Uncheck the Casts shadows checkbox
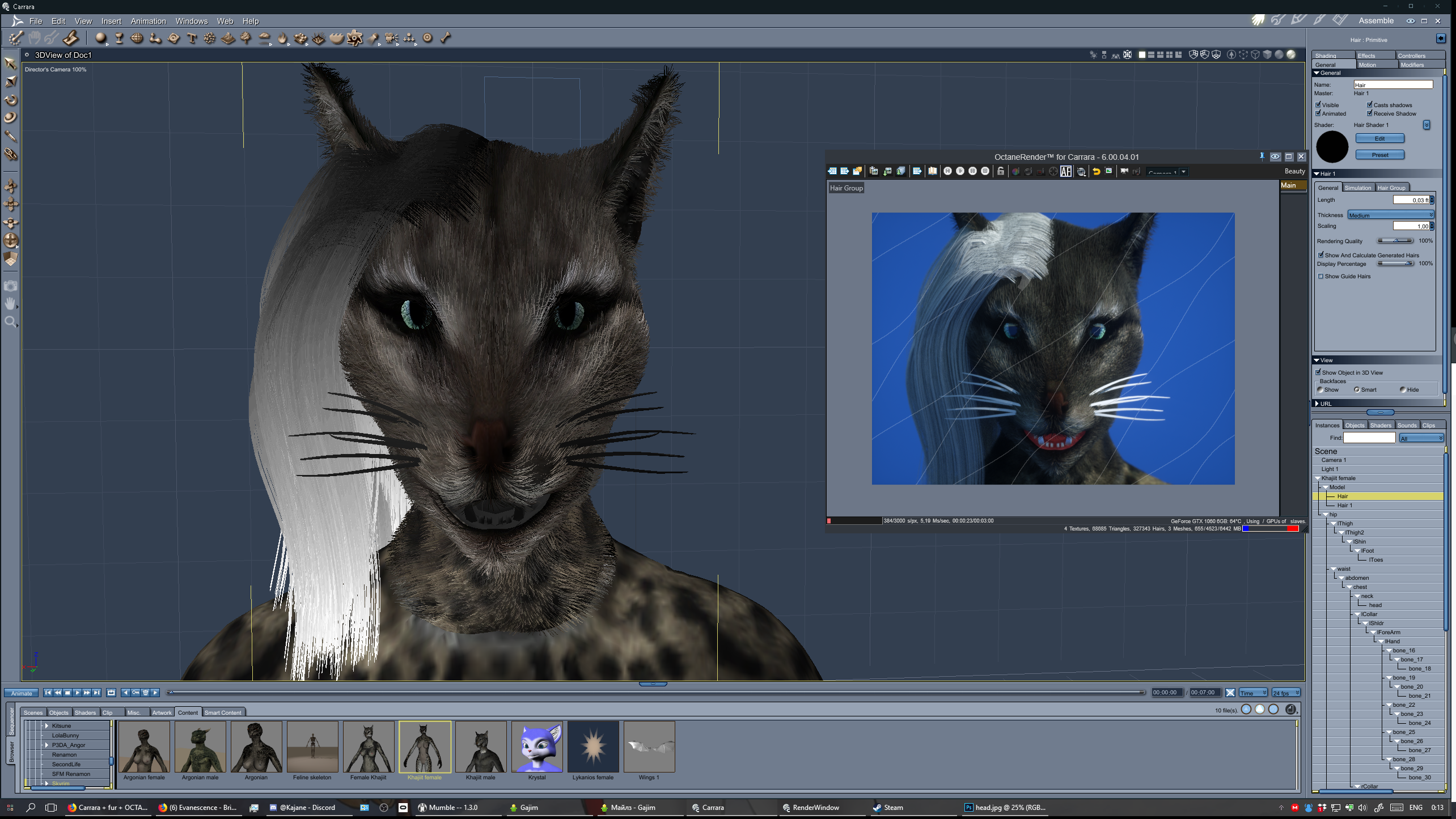 (x=1369, y=105)
